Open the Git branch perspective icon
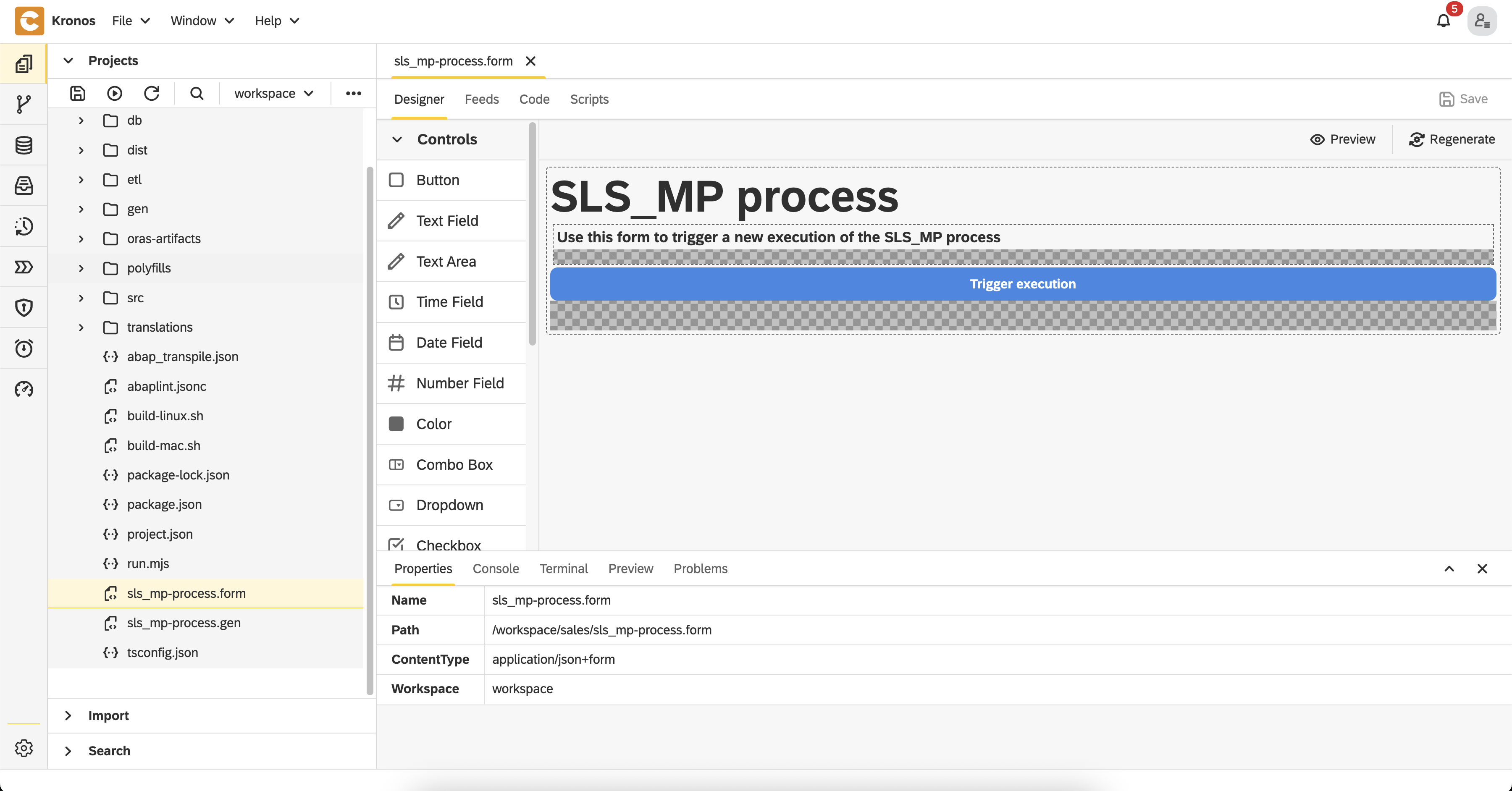 24,105
